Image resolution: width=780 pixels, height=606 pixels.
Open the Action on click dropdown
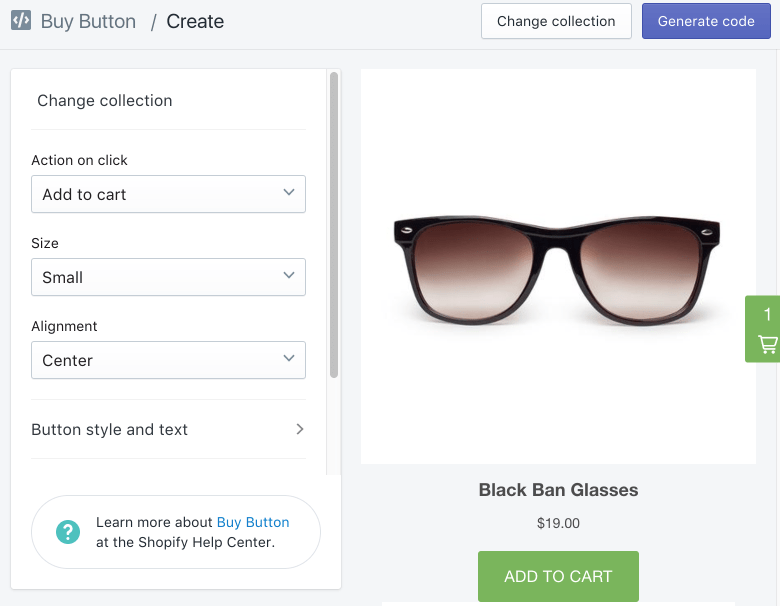(168, 194)
